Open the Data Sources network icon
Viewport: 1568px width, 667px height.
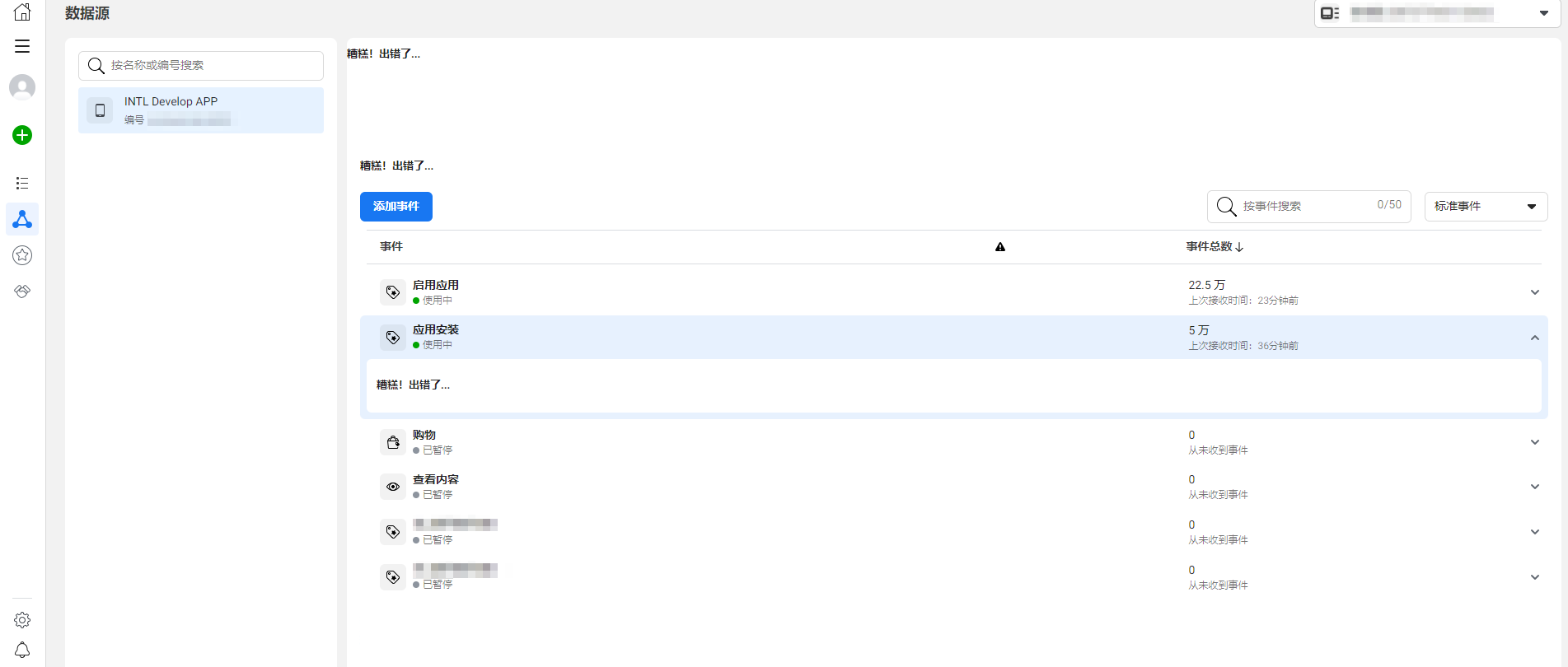pyautogui.click(x=22, y=219)
